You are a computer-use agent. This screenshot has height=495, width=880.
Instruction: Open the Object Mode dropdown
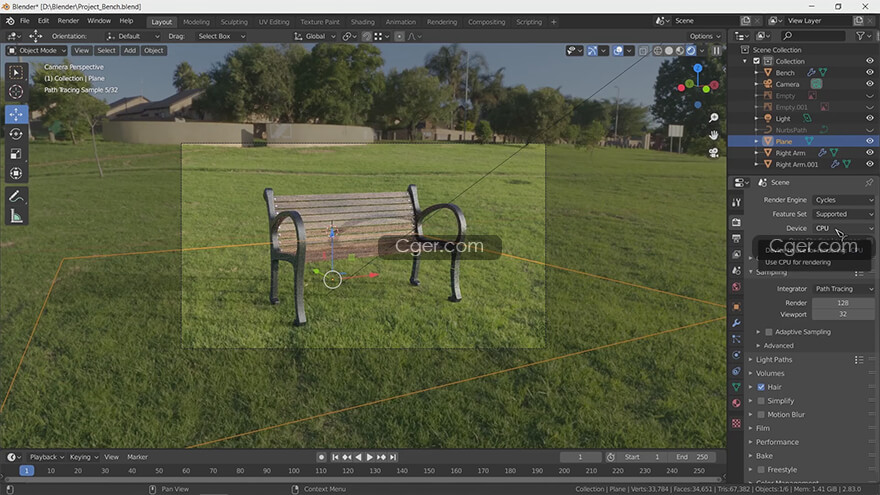coord(36,51)
